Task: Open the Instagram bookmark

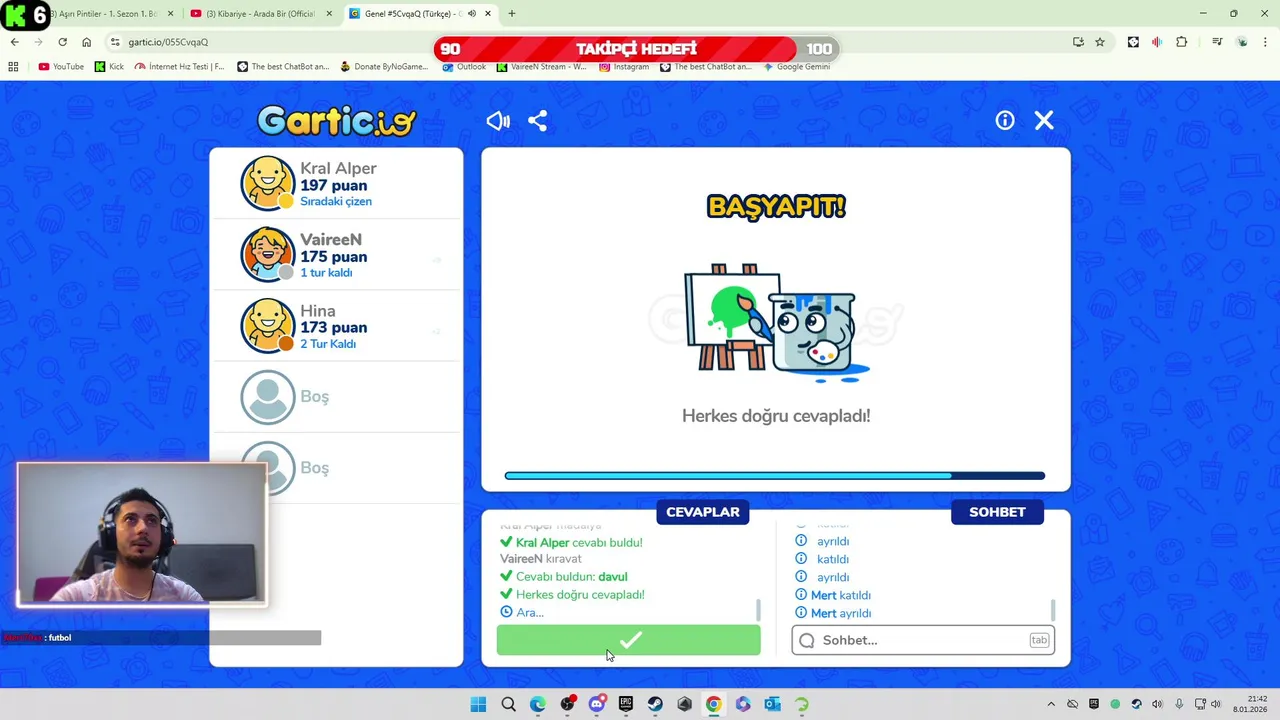Action: [x=624, y=67]
